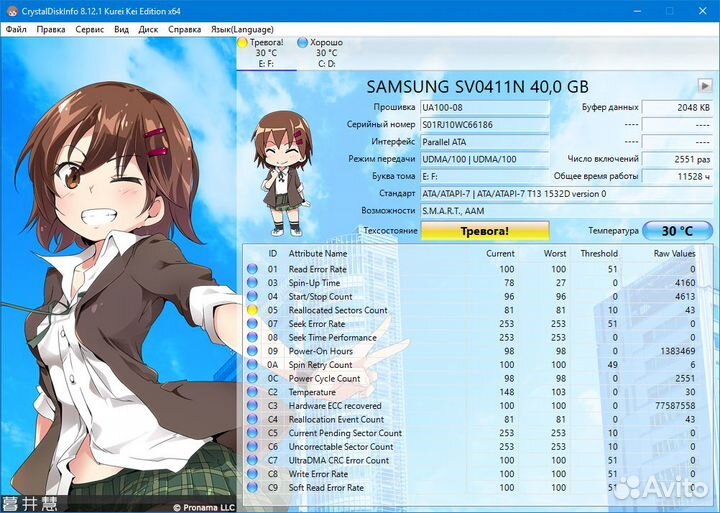The height and width of the screenshot is (513, 720).
Task: Open the Сервис menu
Action: [x=89, y=29]
